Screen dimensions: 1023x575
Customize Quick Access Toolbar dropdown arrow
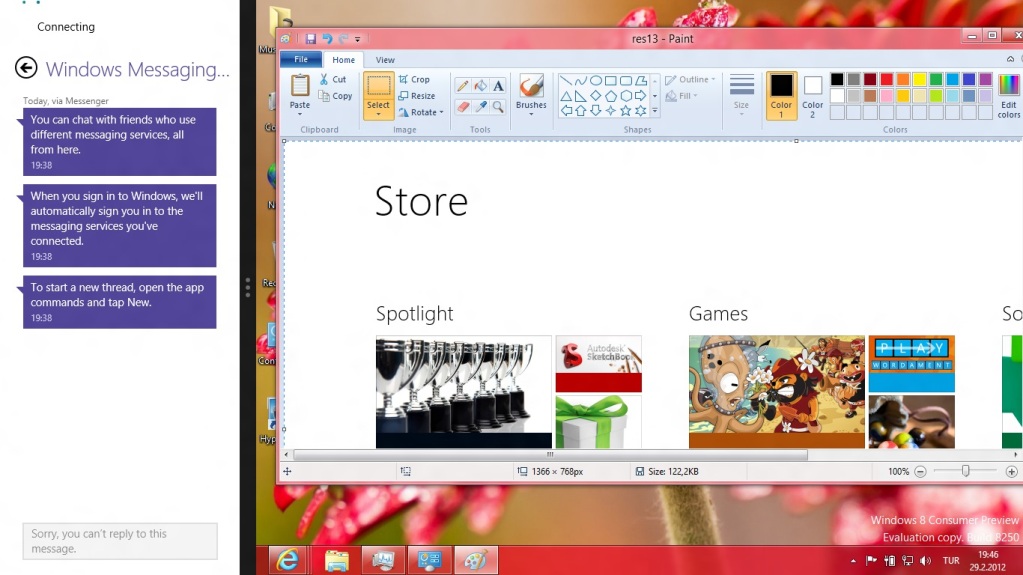tap(358, 39)
